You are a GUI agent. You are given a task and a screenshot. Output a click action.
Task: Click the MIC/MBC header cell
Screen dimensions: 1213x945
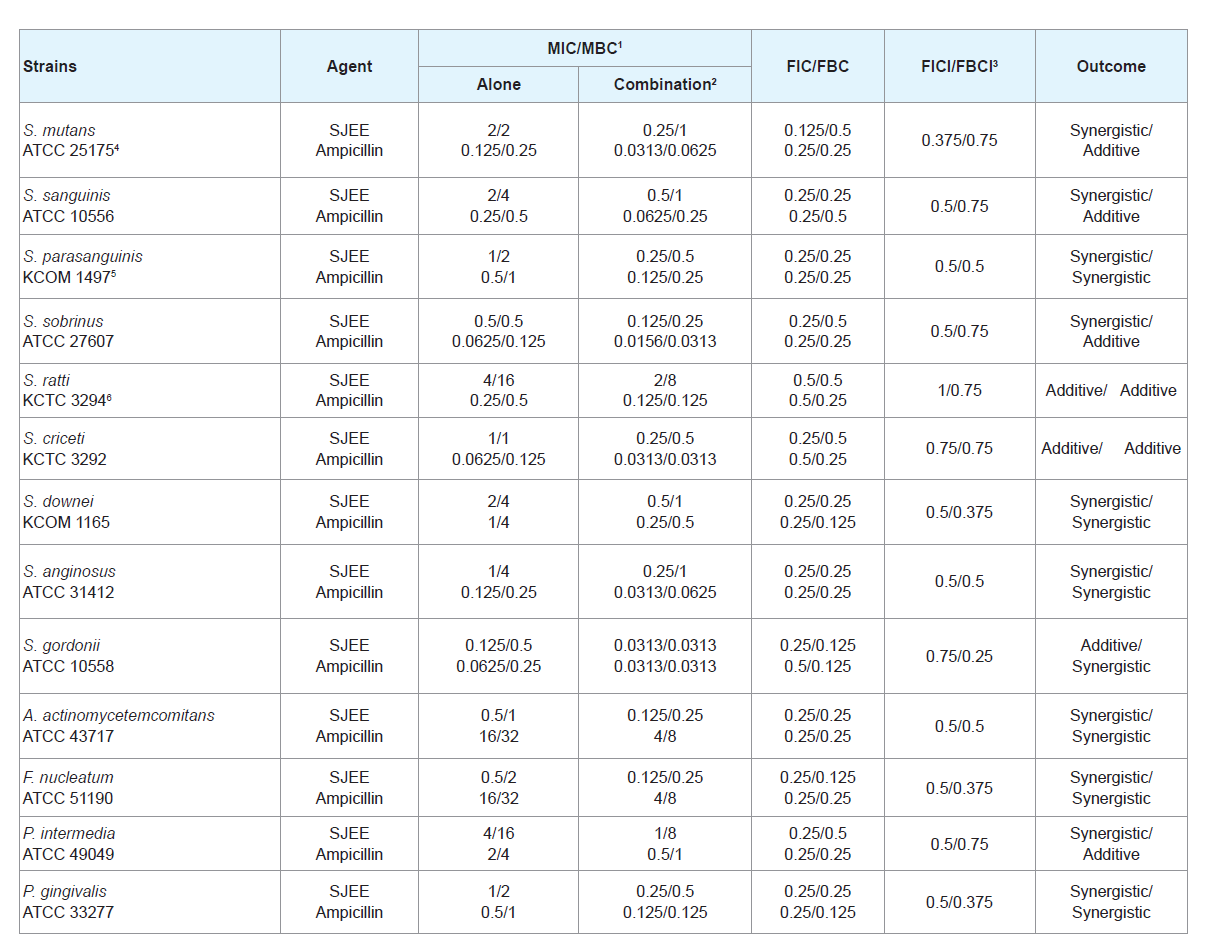(585, 48)
